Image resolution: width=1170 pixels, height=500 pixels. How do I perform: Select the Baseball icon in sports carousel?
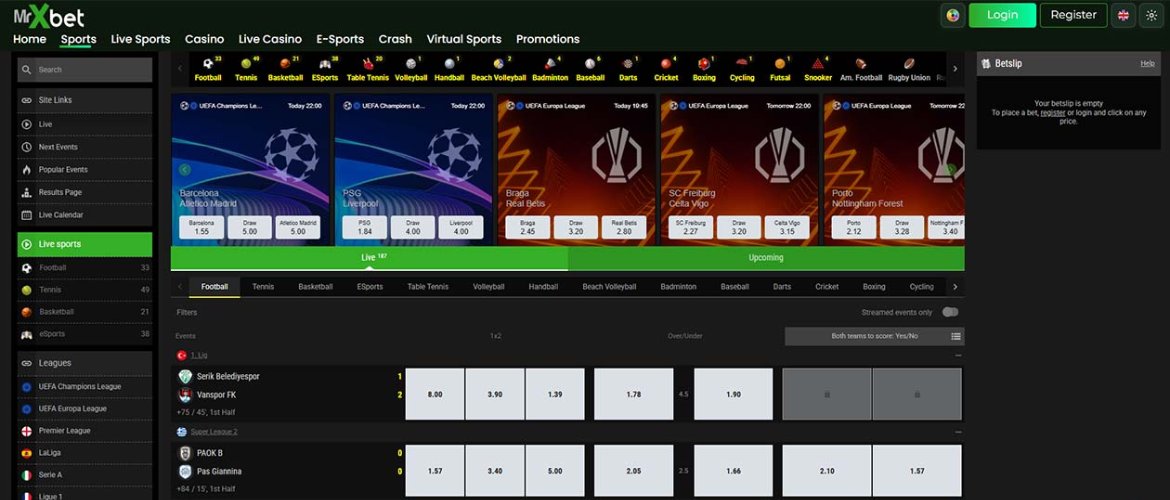[x=589, y=64]
